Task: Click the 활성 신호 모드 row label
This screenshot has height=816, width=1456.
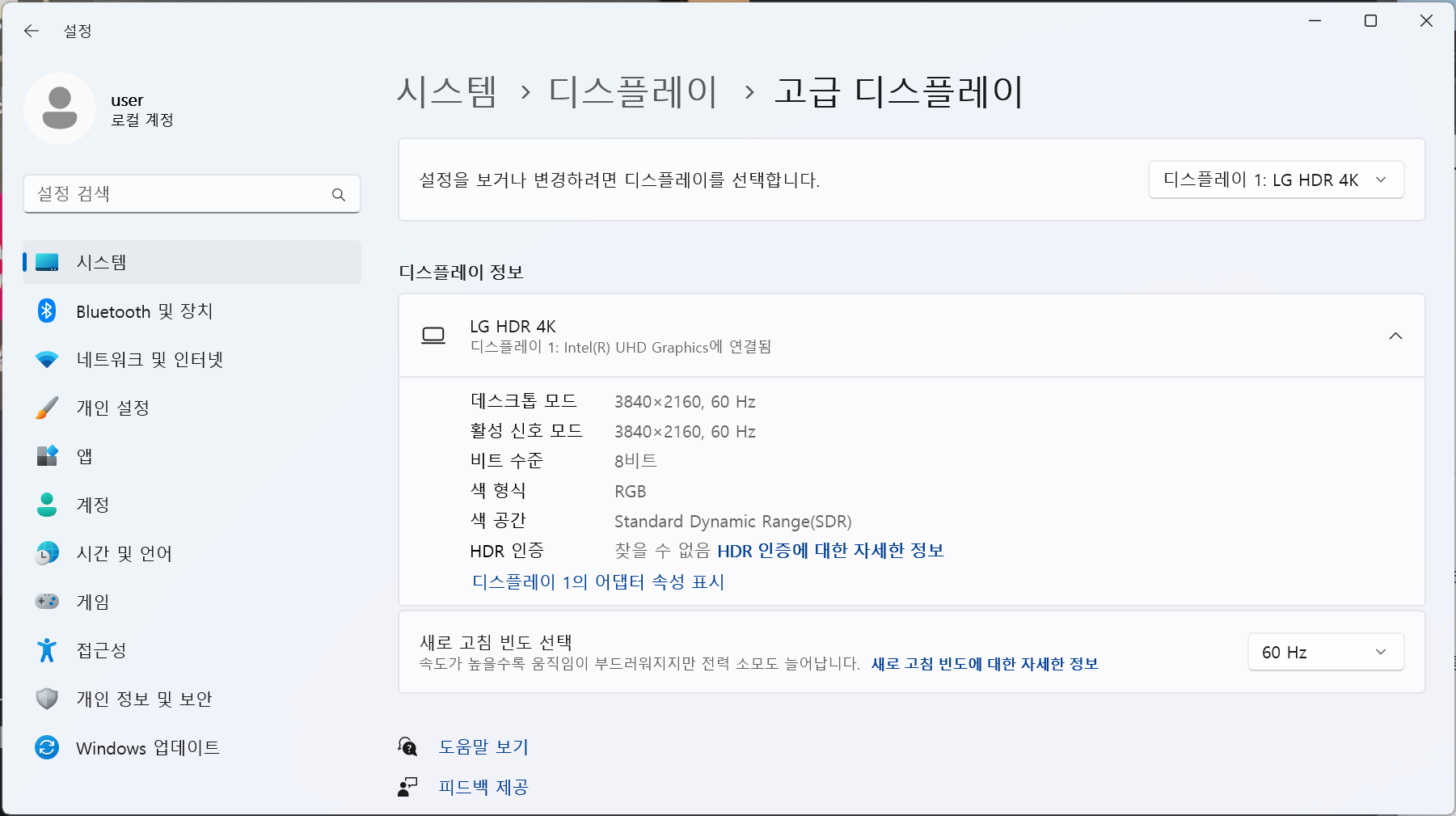Action: tap(526, 431)
